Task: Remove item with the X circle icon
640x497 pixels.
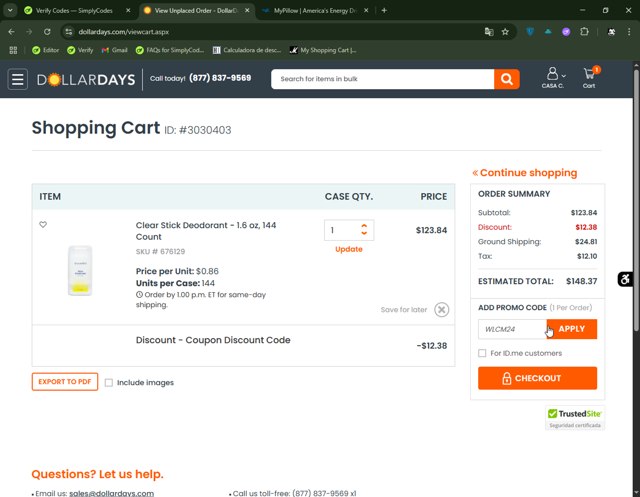Action: point(441,310)
